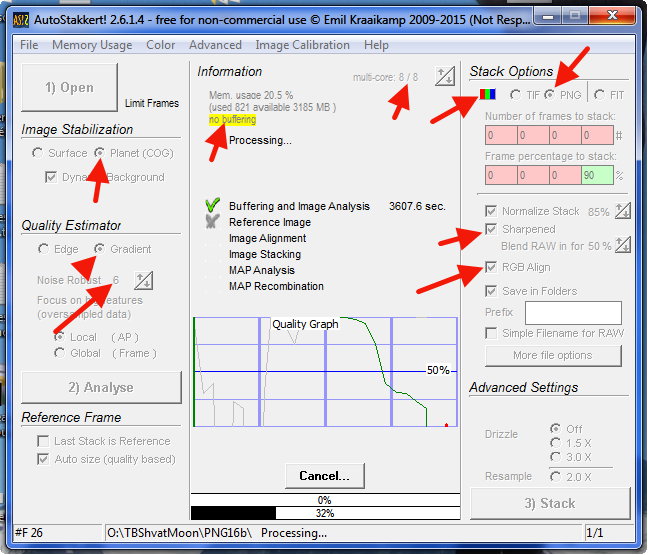648x555 pixels.
Task: Close the AutoStakkert window
Action: 612,16
